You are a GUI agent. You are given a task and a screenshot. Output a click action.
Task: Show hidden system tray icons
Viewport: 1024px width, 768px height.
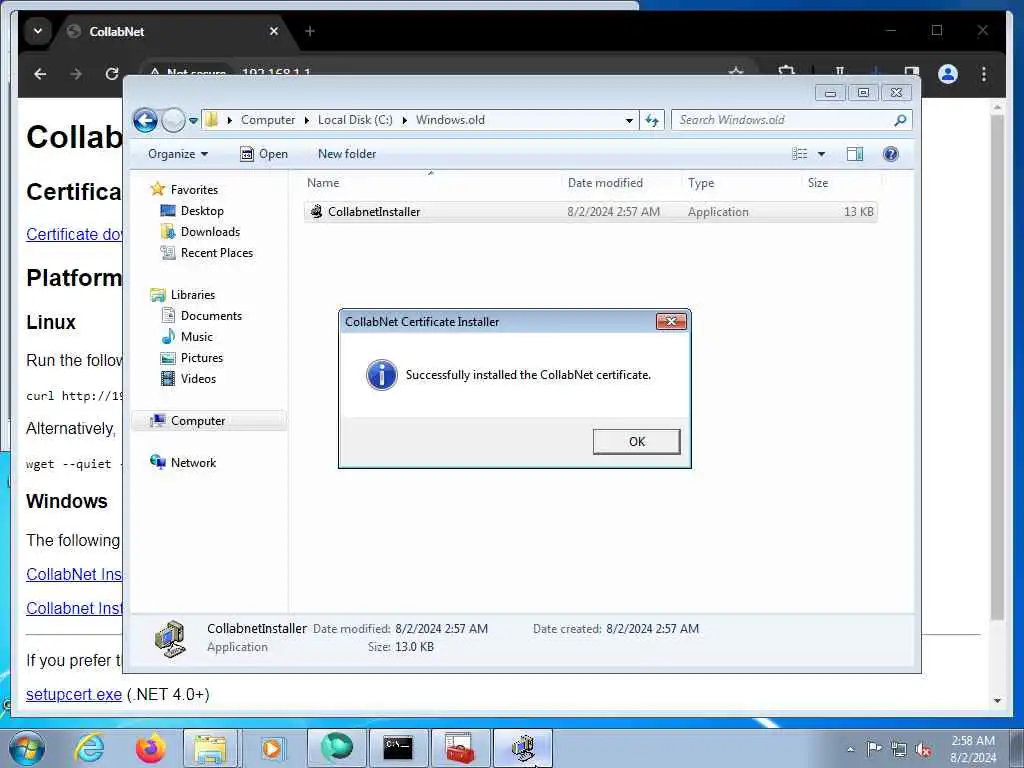pyautogui.click(x=850, y=749)
